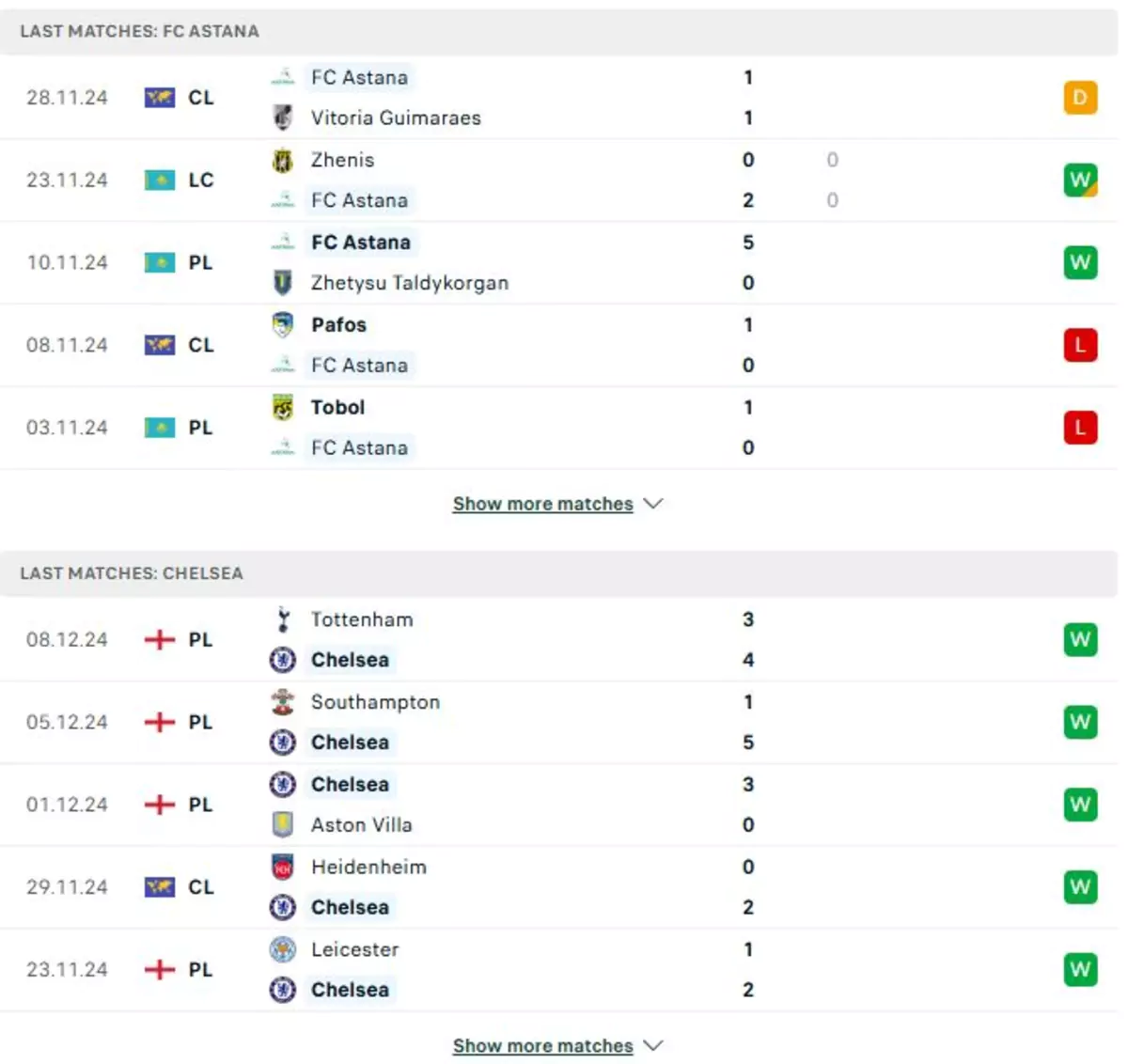The width and height of the screenshot is (1128, 1064).
Task: Click the Pafos club crest icon
Action: [282, 324]
